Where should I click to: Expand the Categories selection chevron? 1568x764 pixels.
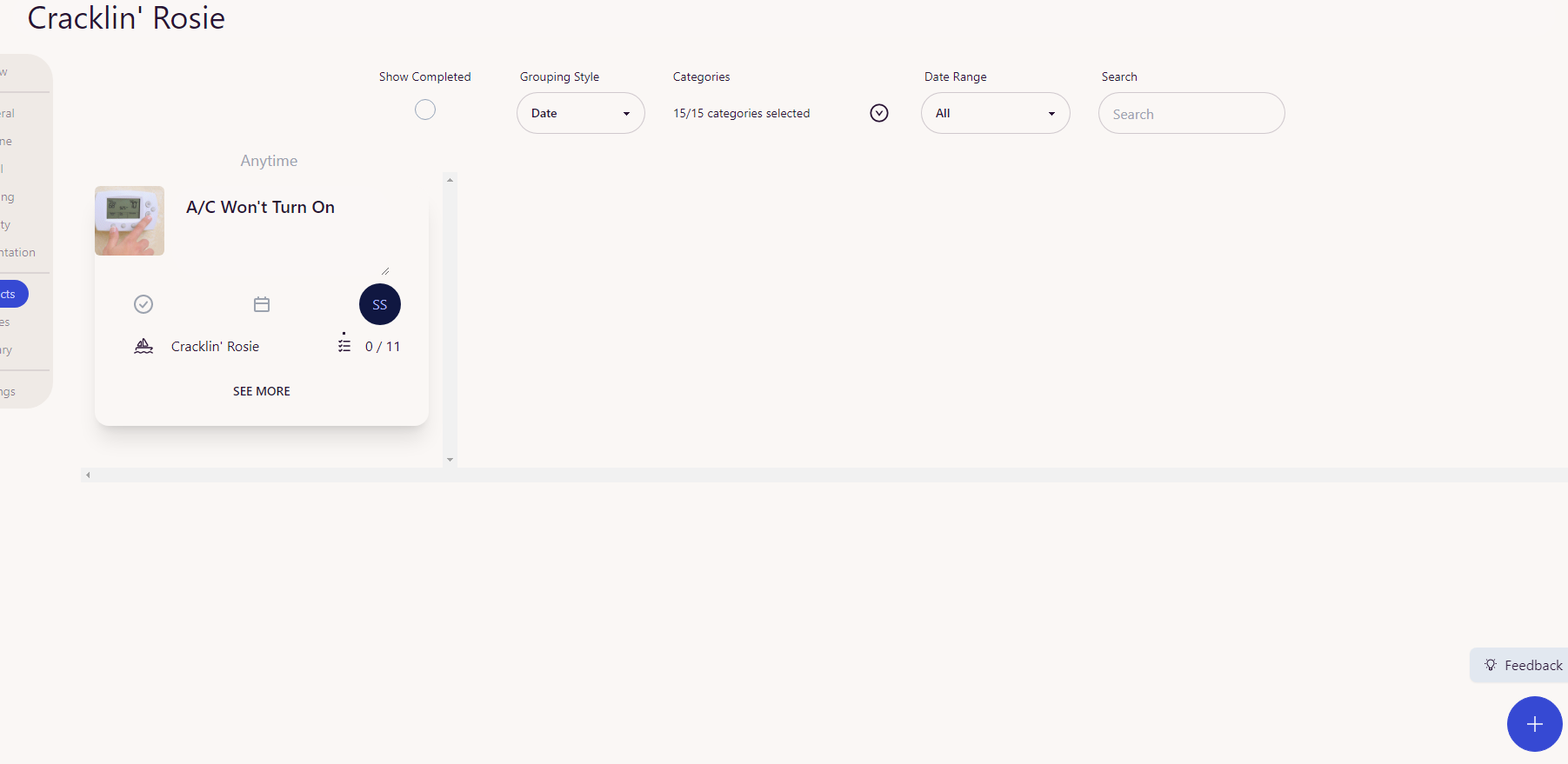[879, 113]
